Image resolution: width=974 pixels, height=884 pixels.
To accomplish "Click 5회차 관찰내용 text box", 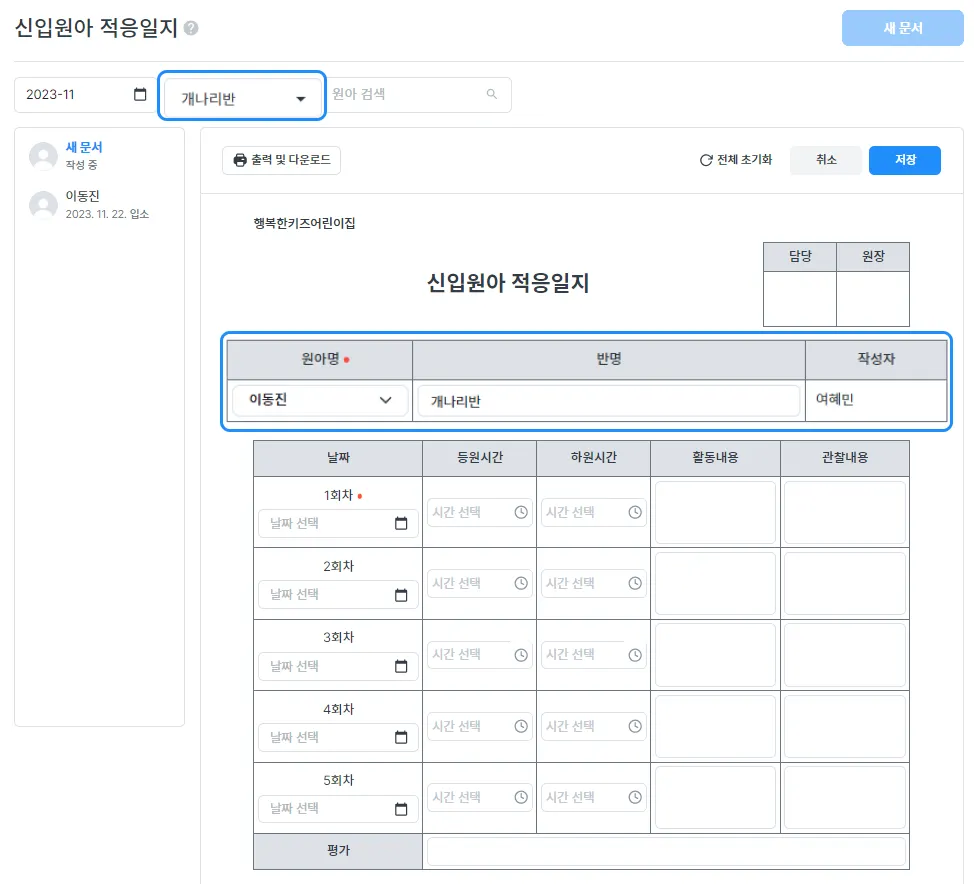I will 845,798.
